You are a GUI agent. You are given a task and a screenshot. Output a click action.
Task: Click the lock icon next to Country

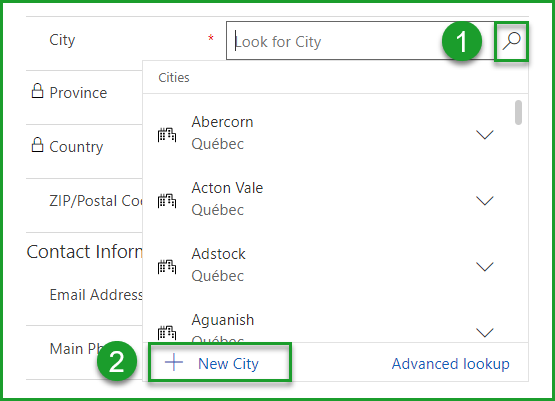click(x=37, y=145)
